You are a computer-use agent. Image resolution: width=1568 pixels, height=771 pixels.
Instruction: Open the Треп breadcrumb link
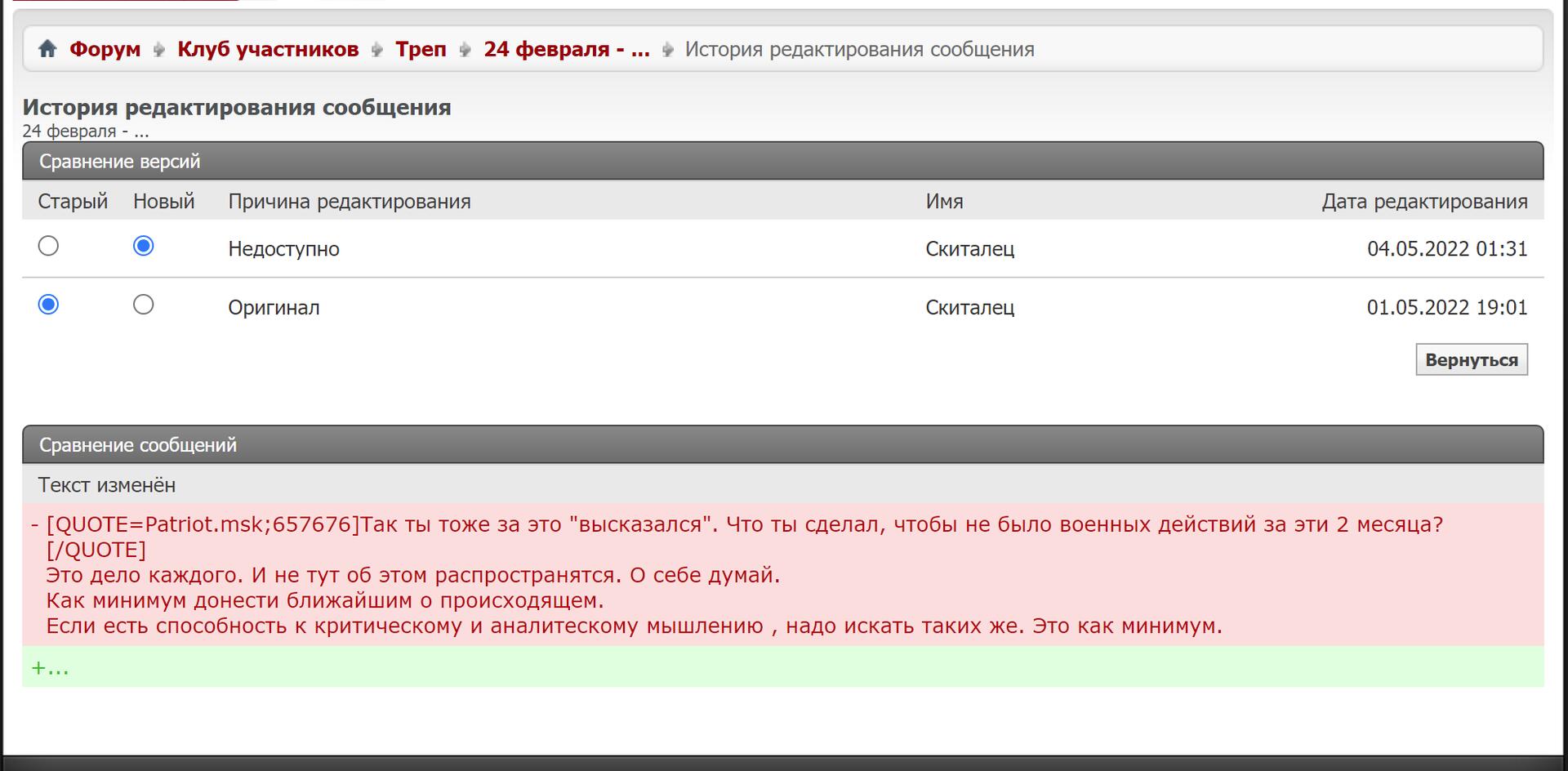(421, 49)
